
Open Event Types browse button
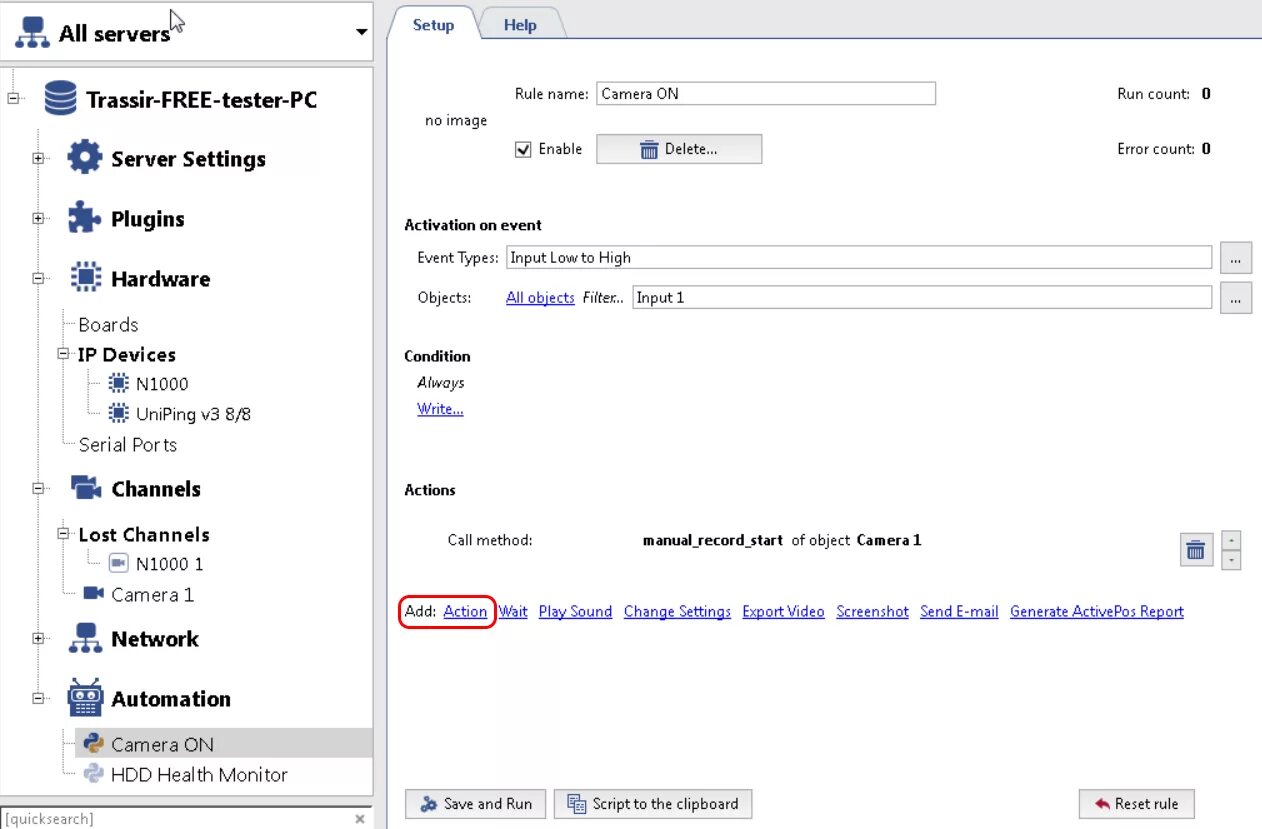coord(1236,257)
